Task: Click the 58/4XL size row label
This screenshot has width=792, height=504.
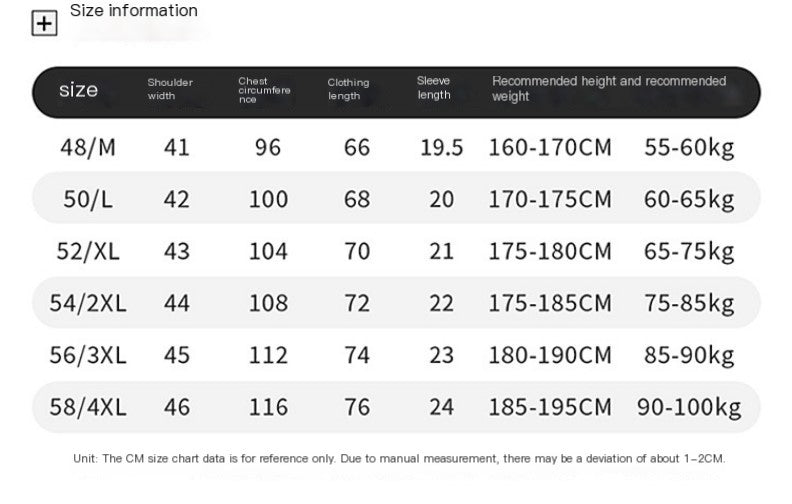Action: click(88, 407)
